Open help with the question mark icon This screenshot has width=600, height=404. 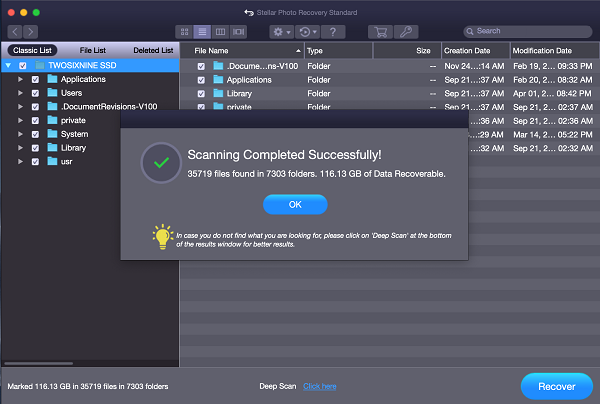point(333,32)
